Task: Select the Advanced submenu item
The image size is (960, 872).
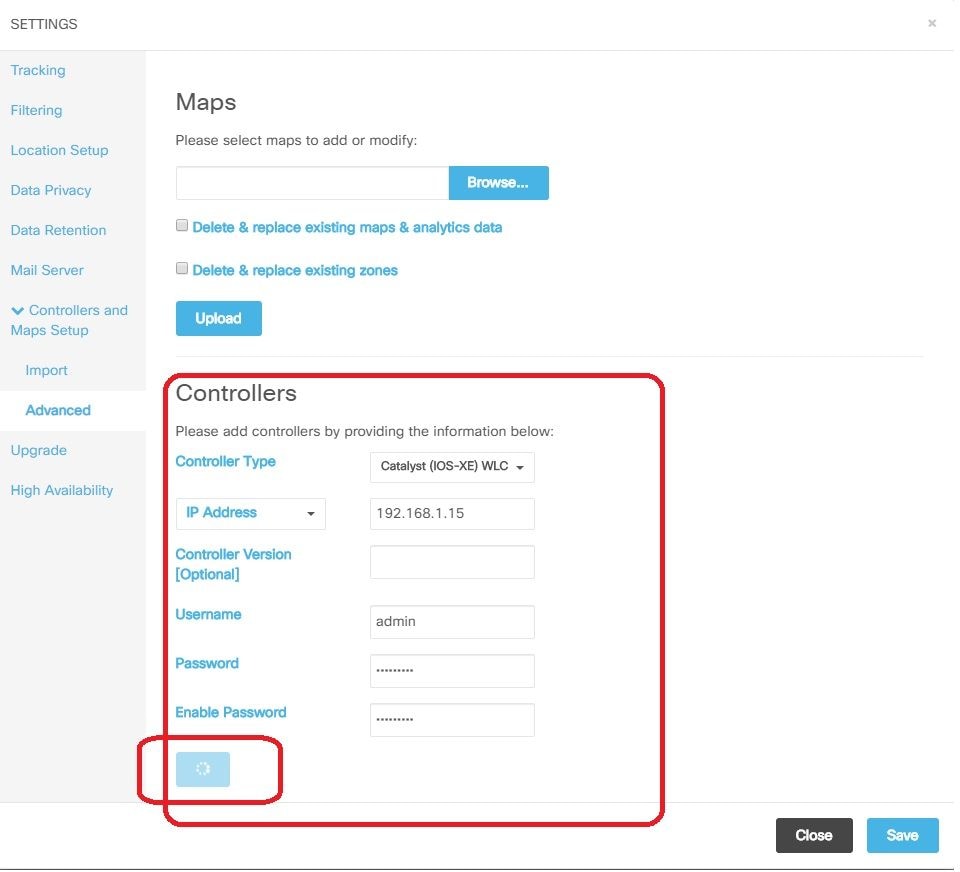Action: tap(58, 410)
